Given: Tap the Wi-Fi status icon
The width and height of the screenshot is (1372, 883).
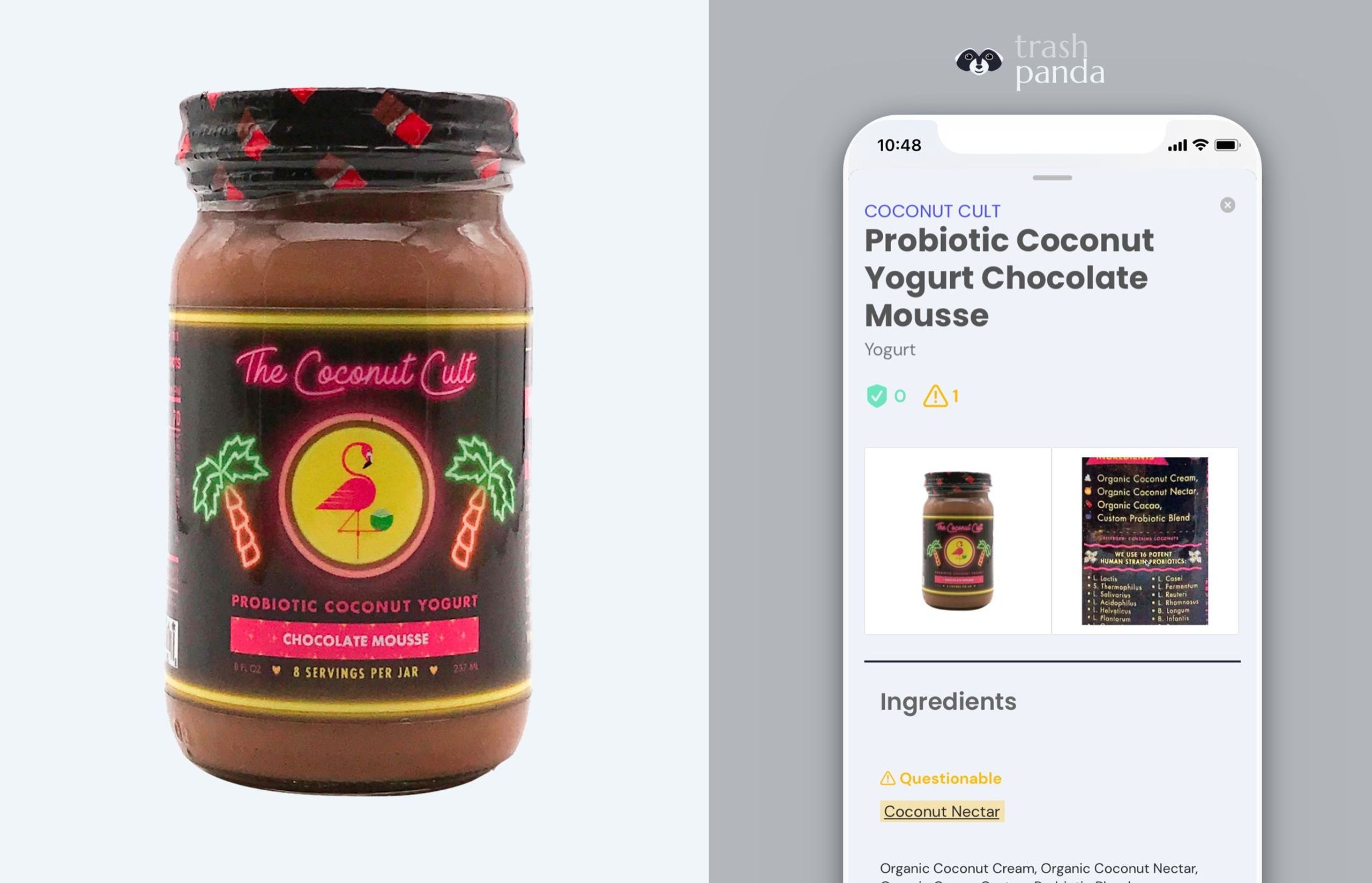Looking at the screenshot, I should pyautogui.click(x=1199, y=145).
